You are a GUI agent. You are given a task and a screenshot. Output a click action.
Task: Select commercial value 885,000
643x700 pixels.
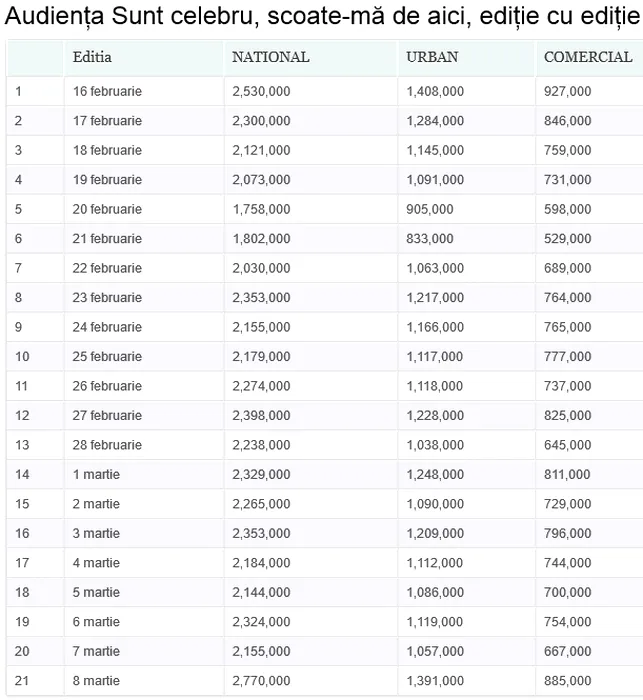point(567,681)
